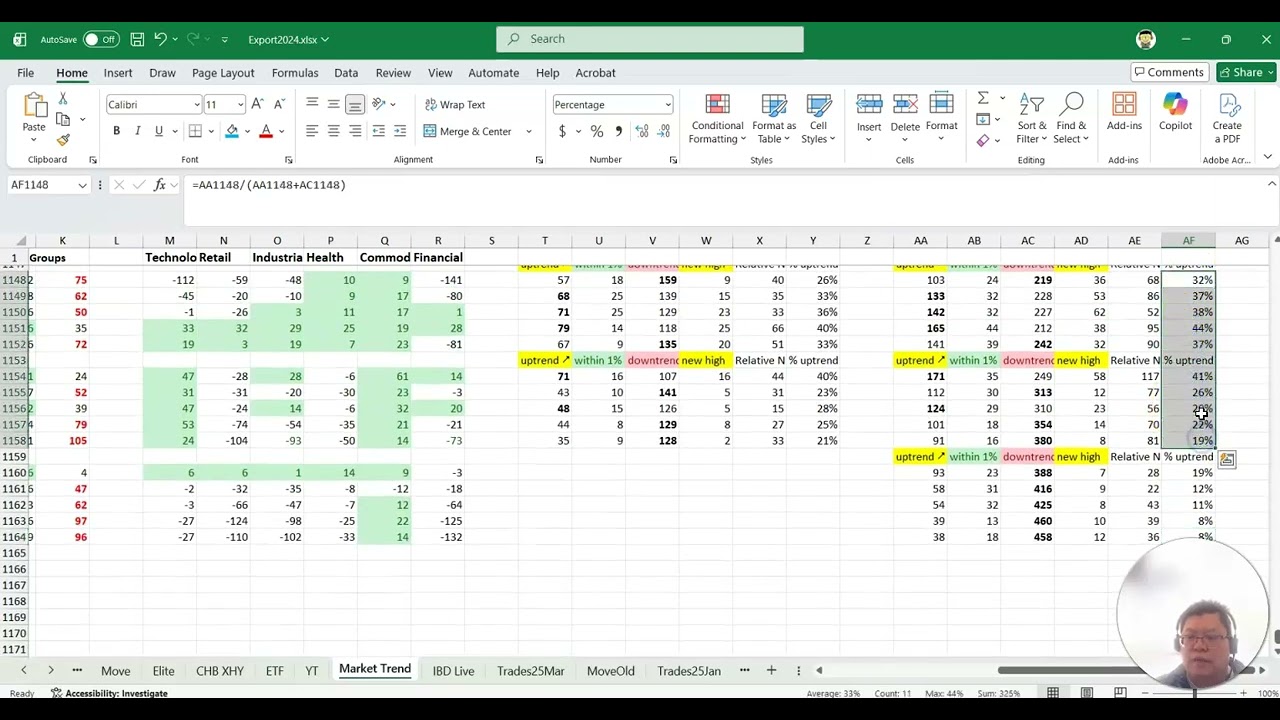The width and height of the screenshot is (1280, 720).
Task: Click the Increase Decimal icon
Action: click(x=641, y=131)
